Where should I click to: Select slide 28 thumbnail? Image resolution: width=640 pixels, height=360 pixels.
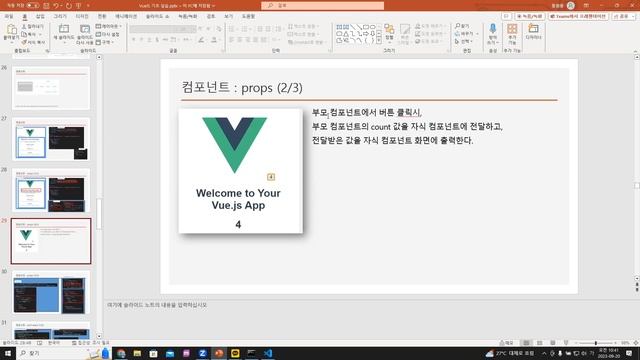pyautogui.click(x=51, y=190)
